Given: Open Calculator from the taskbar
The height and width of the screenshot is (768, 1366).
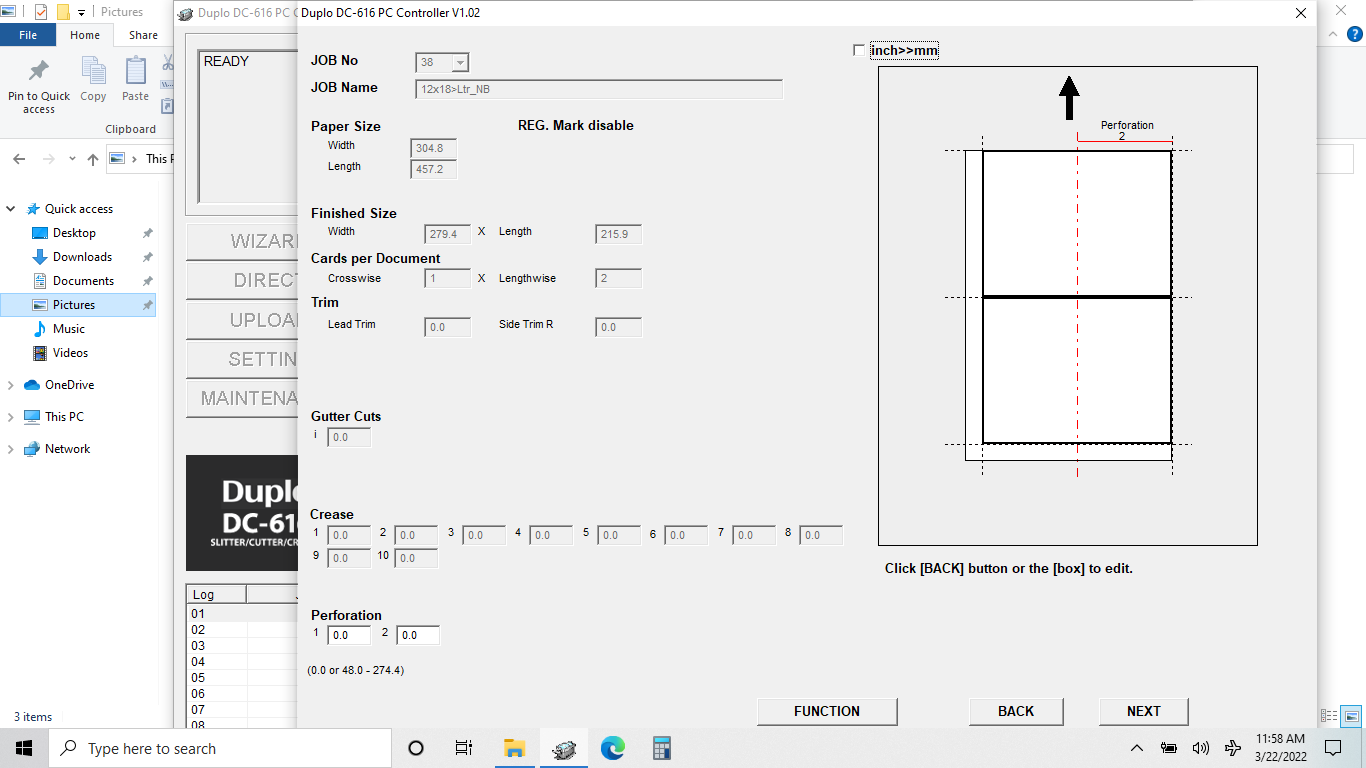Looking at the screenshot, I should pos(661,748).
